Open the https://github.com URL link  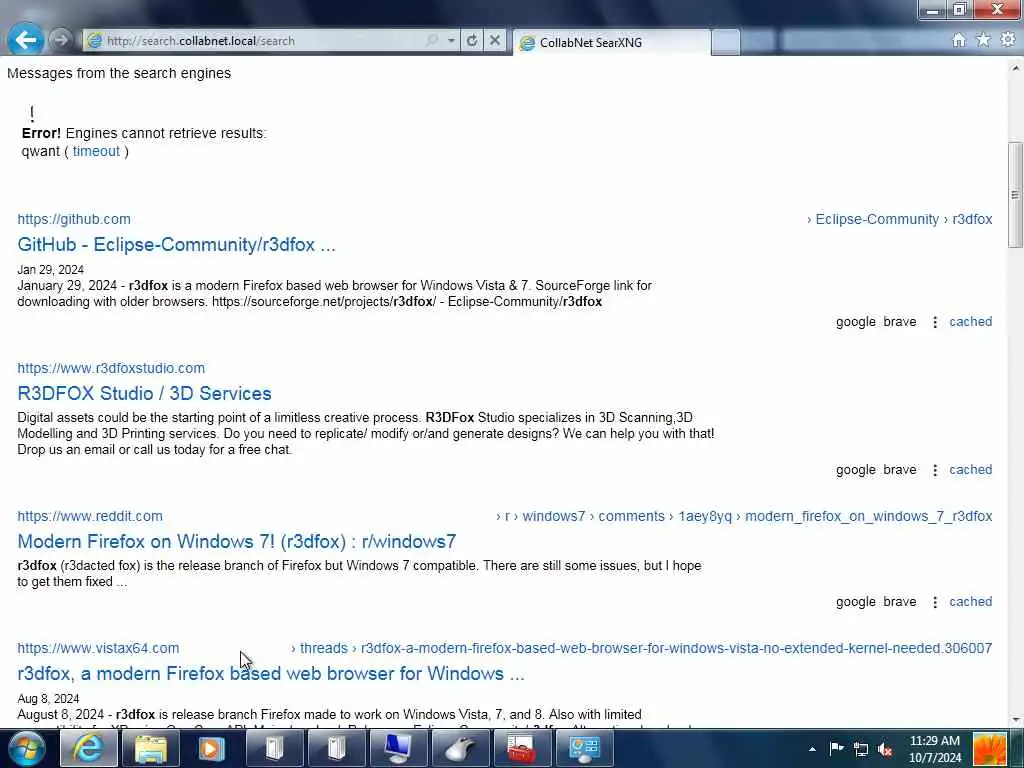(74, 219)
